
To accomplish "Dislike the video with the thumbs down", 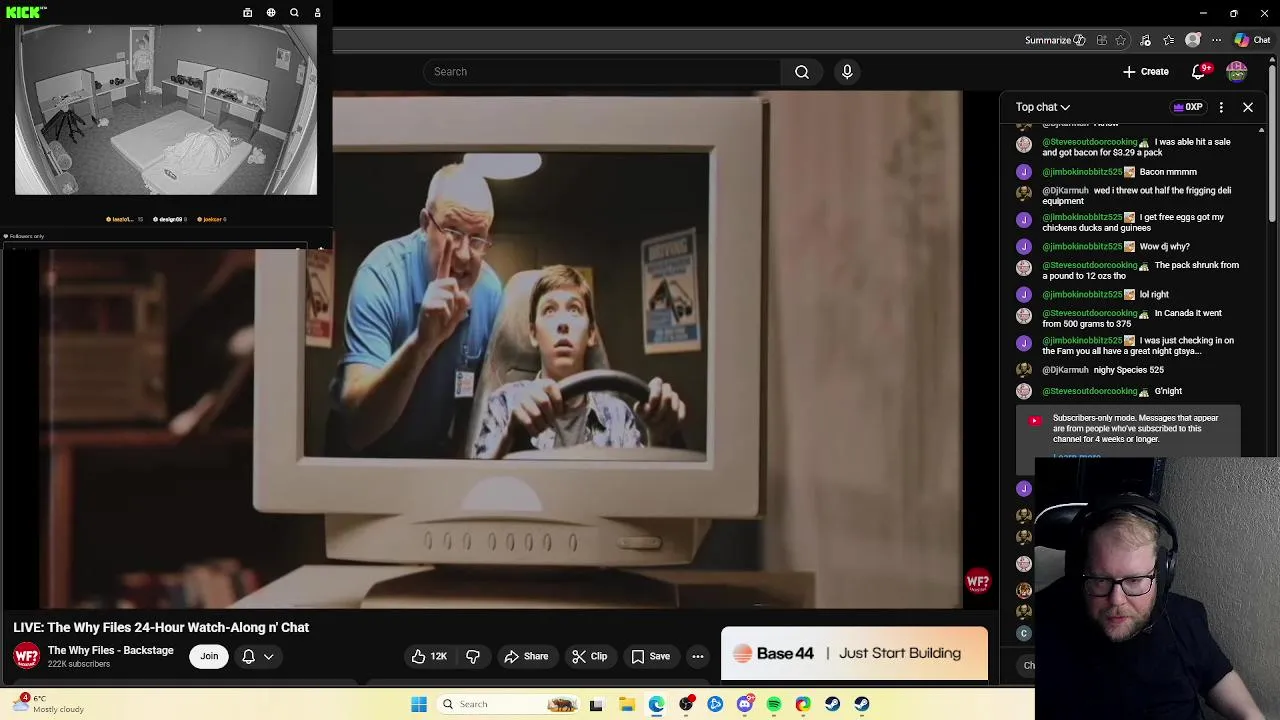I will click(x=473, y=656).
